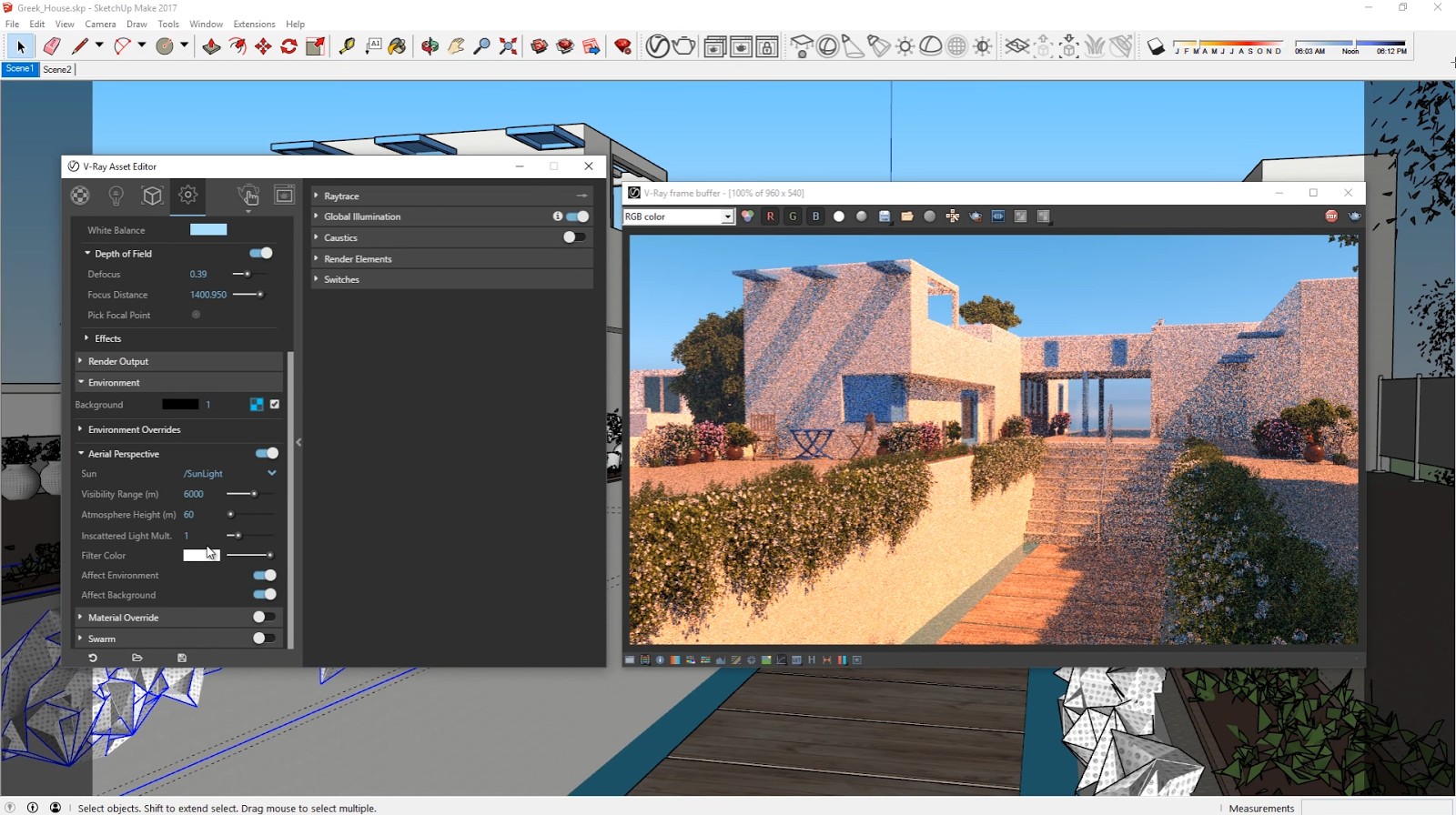Open V-Ray Asset Editor toolbar icon

click(657, 46)
